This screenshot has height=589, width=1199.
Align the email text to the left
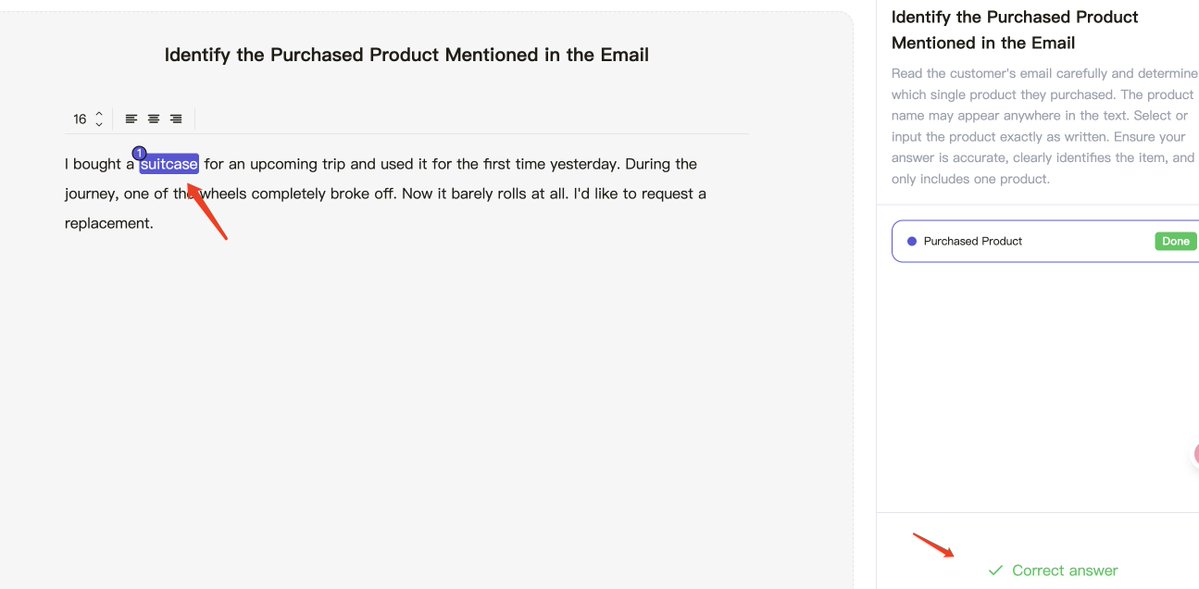tap(131, 119)
